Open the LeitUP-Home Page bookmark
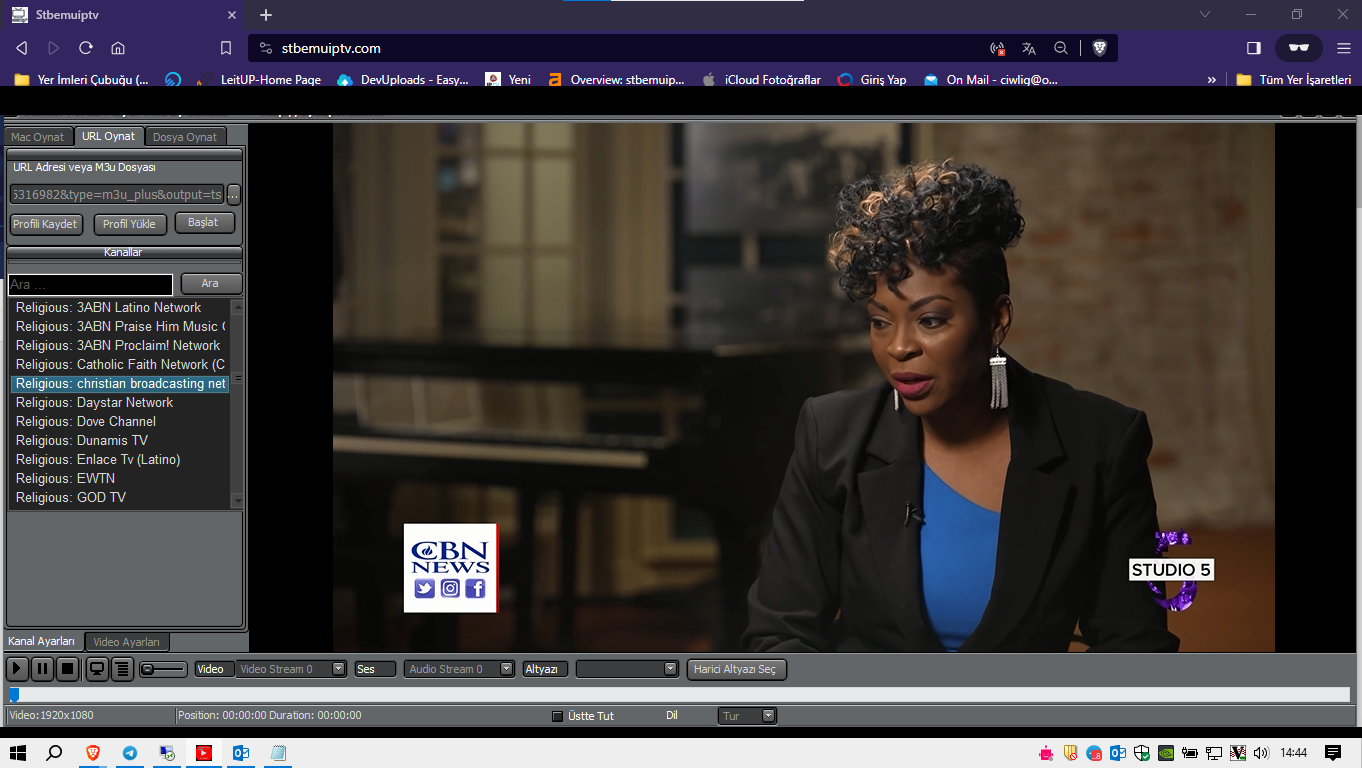This screenshot has width=1362, height=768. pos(257,80)
